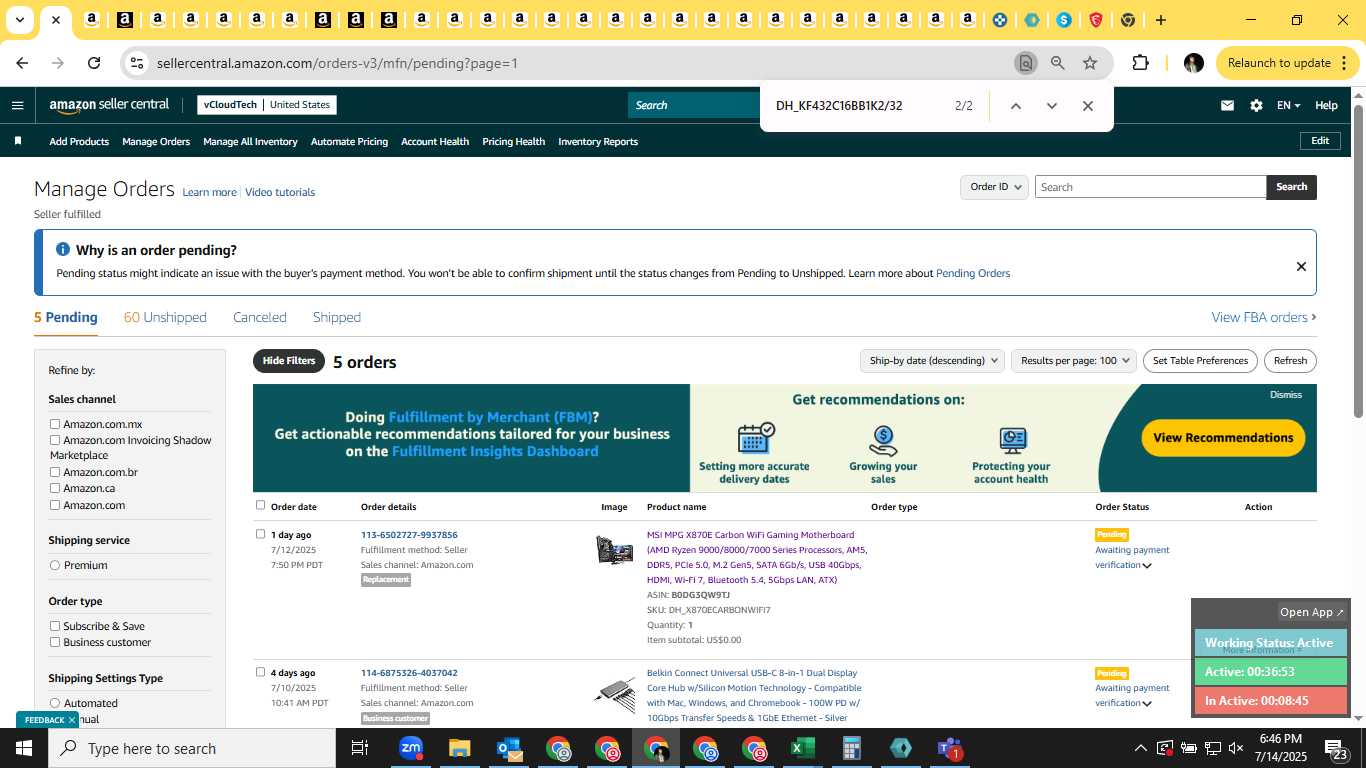
Task: Toggle the select-all orders checkbox in header
Action: pos(261,505)
